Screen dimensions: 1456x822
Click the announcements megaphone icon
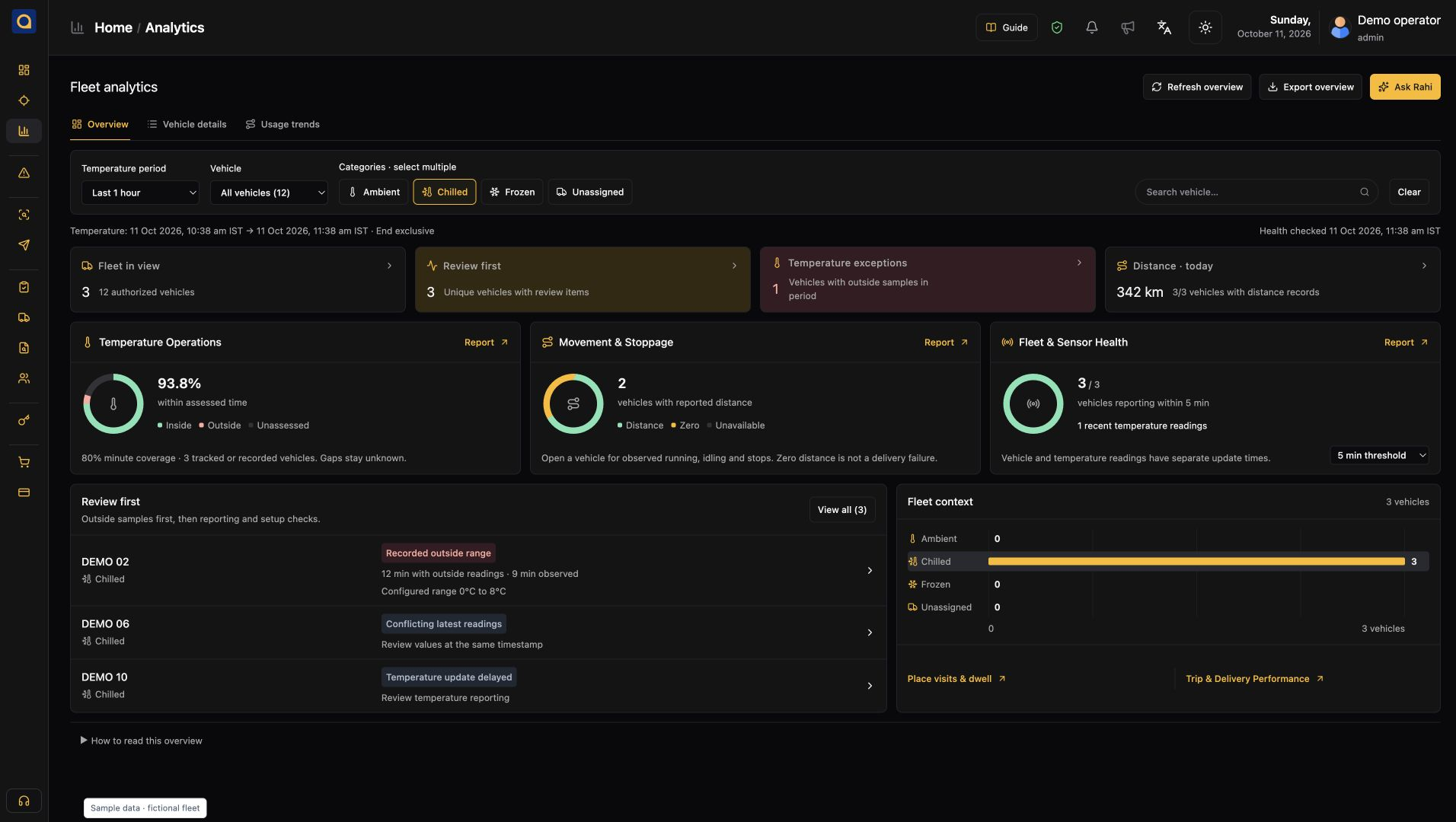pyautogui.click(x=1128, y=27)
